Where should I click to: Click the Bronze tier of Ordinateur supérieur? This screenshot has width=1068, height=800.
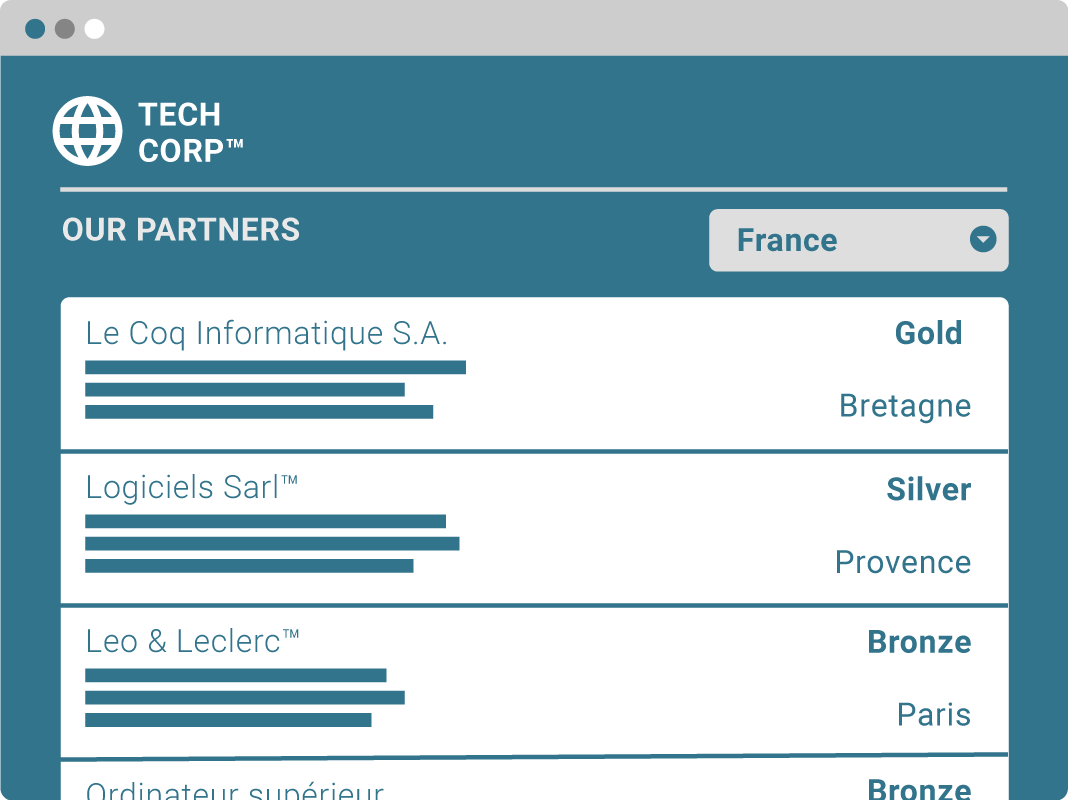point(919,789)
